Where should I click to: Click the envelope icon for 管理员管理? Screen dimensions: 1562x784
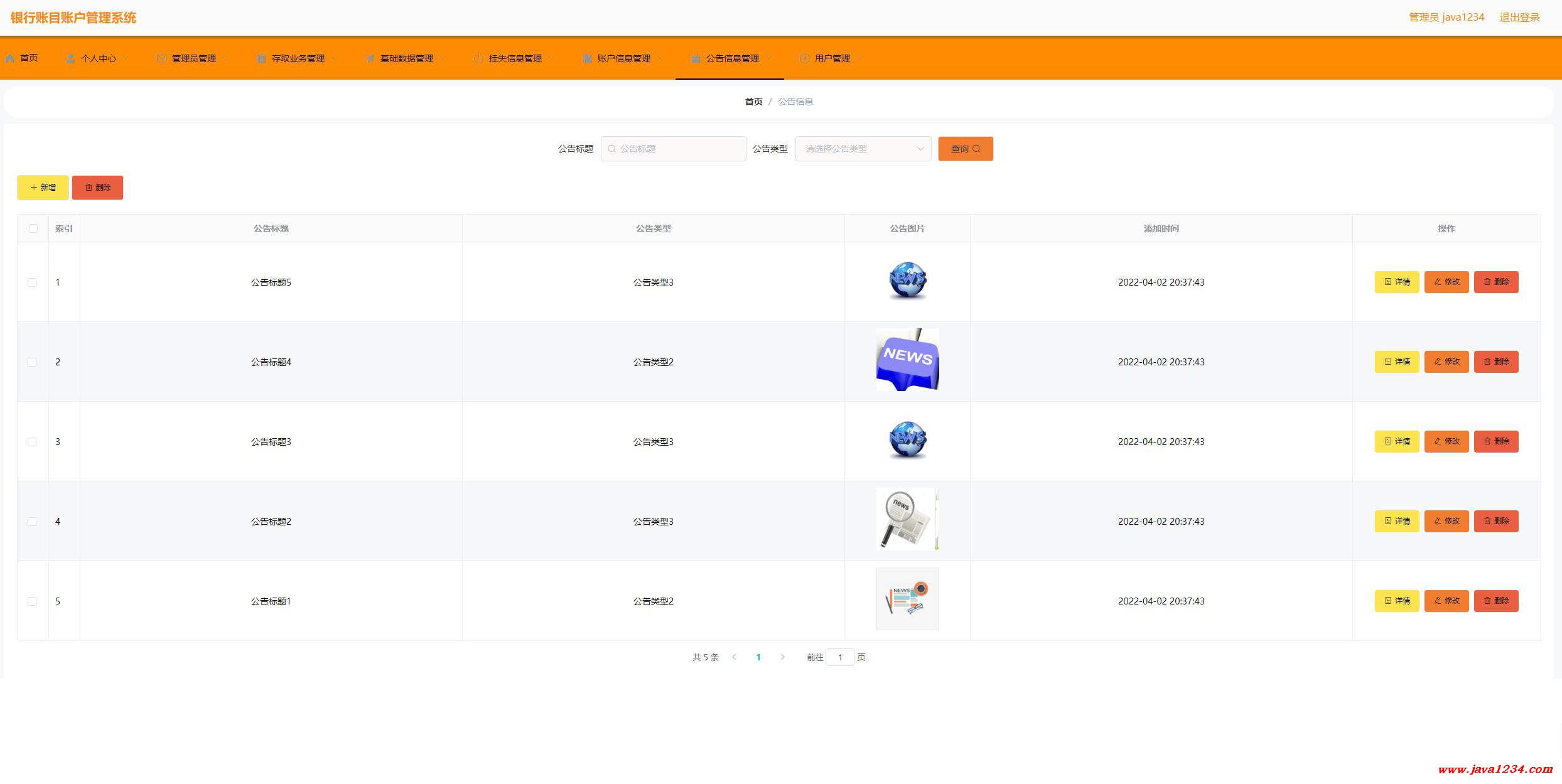click(161, 58)
